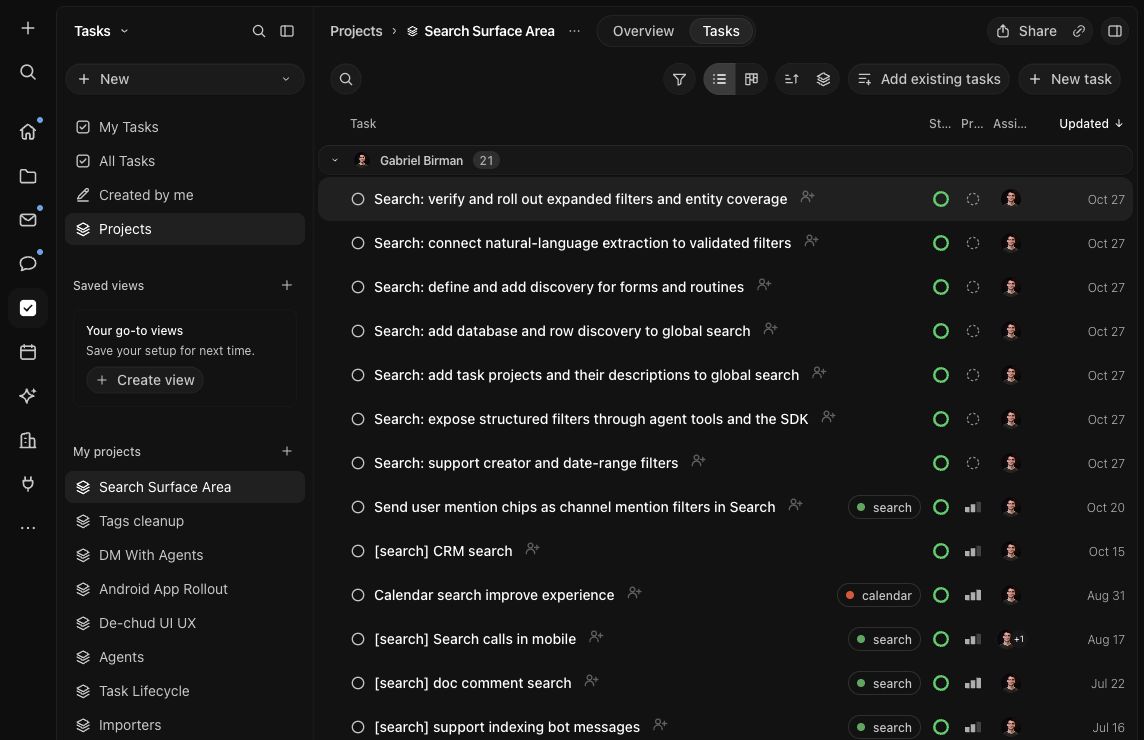
Task: Open assignee of '[search] Search calls in mobile'
Action: click(x=1010, y=639)
